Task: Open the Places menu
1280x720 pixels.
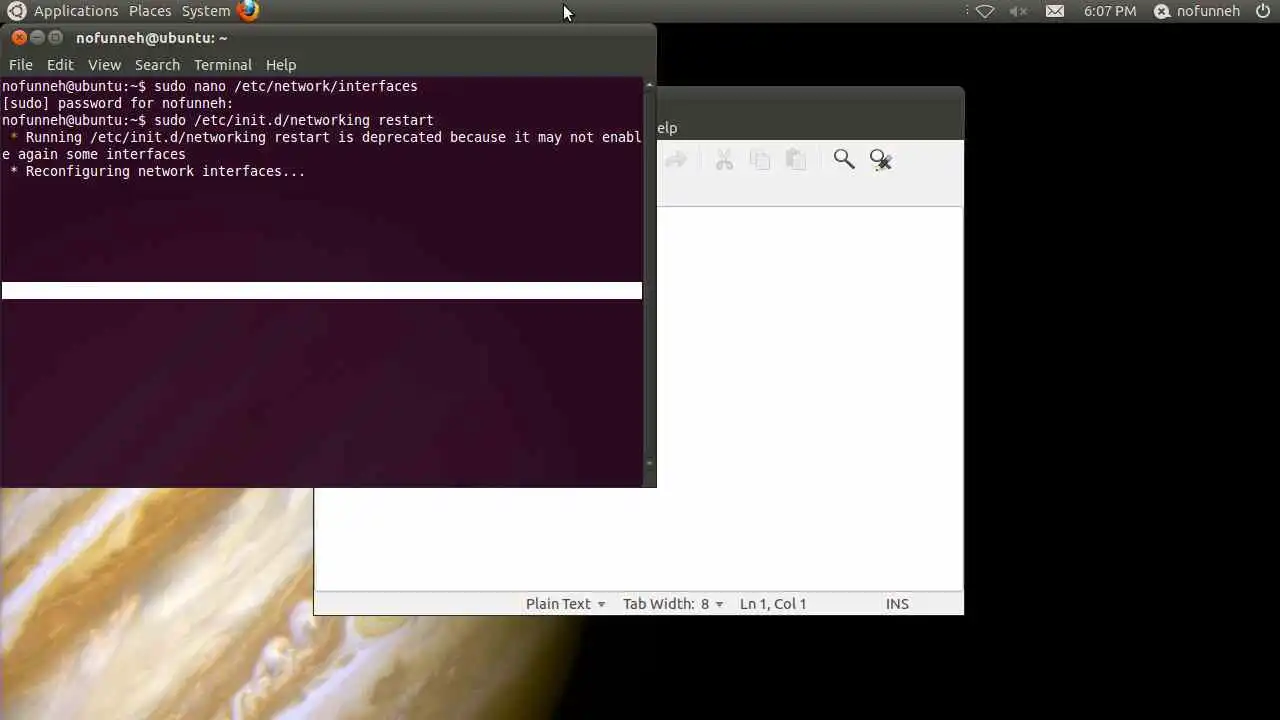Action: pos(150,11)
